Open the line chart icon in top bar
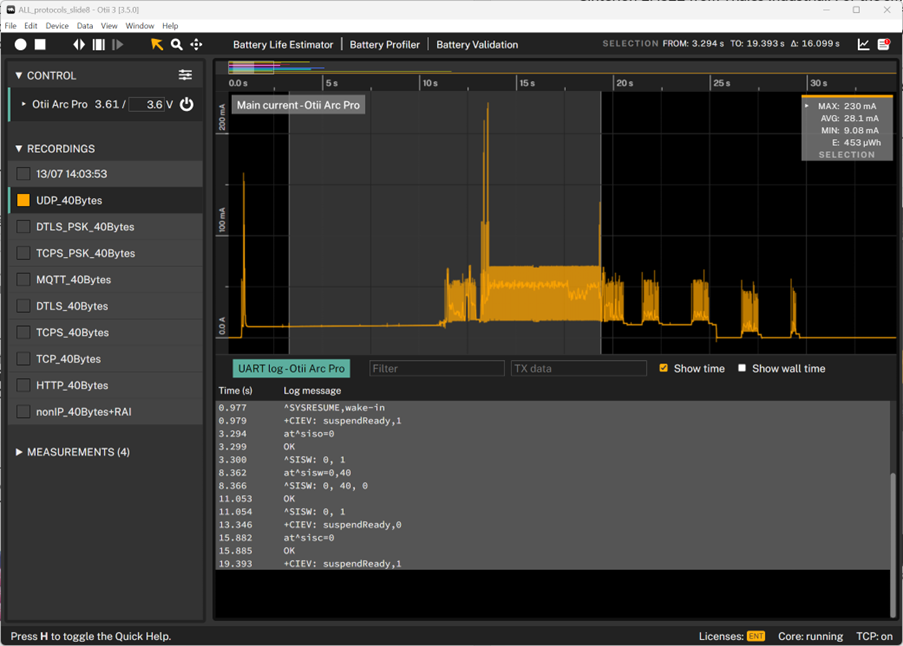The width and height of the screenshot is (903, 646). point(864,44)
